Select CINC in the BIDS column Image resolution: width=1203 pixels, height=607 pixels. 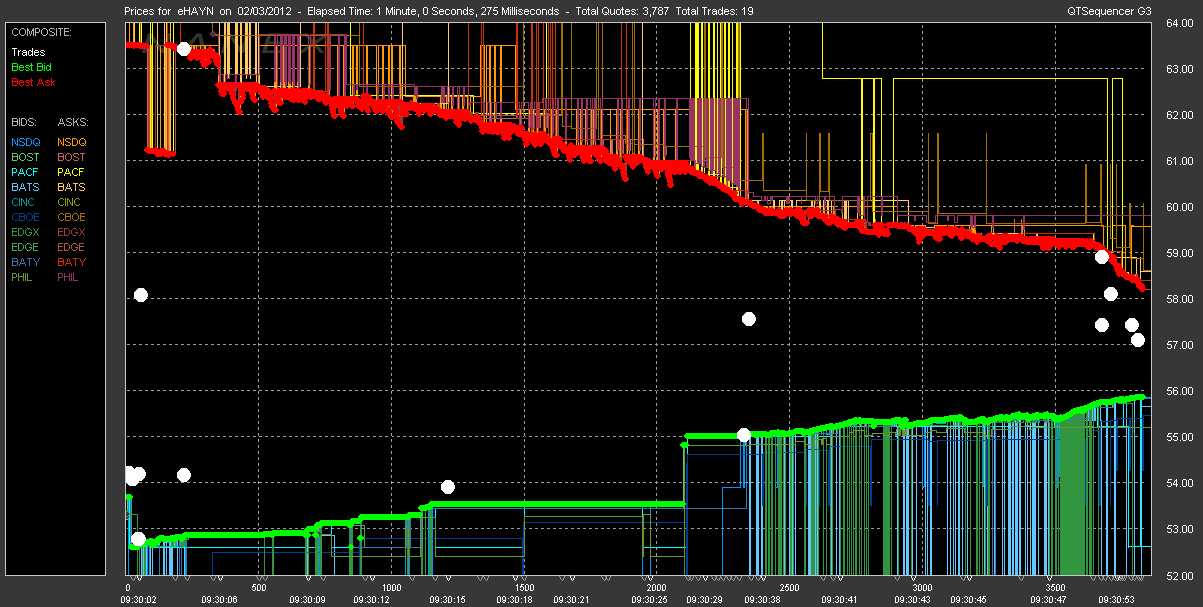[x=25, y=202]
